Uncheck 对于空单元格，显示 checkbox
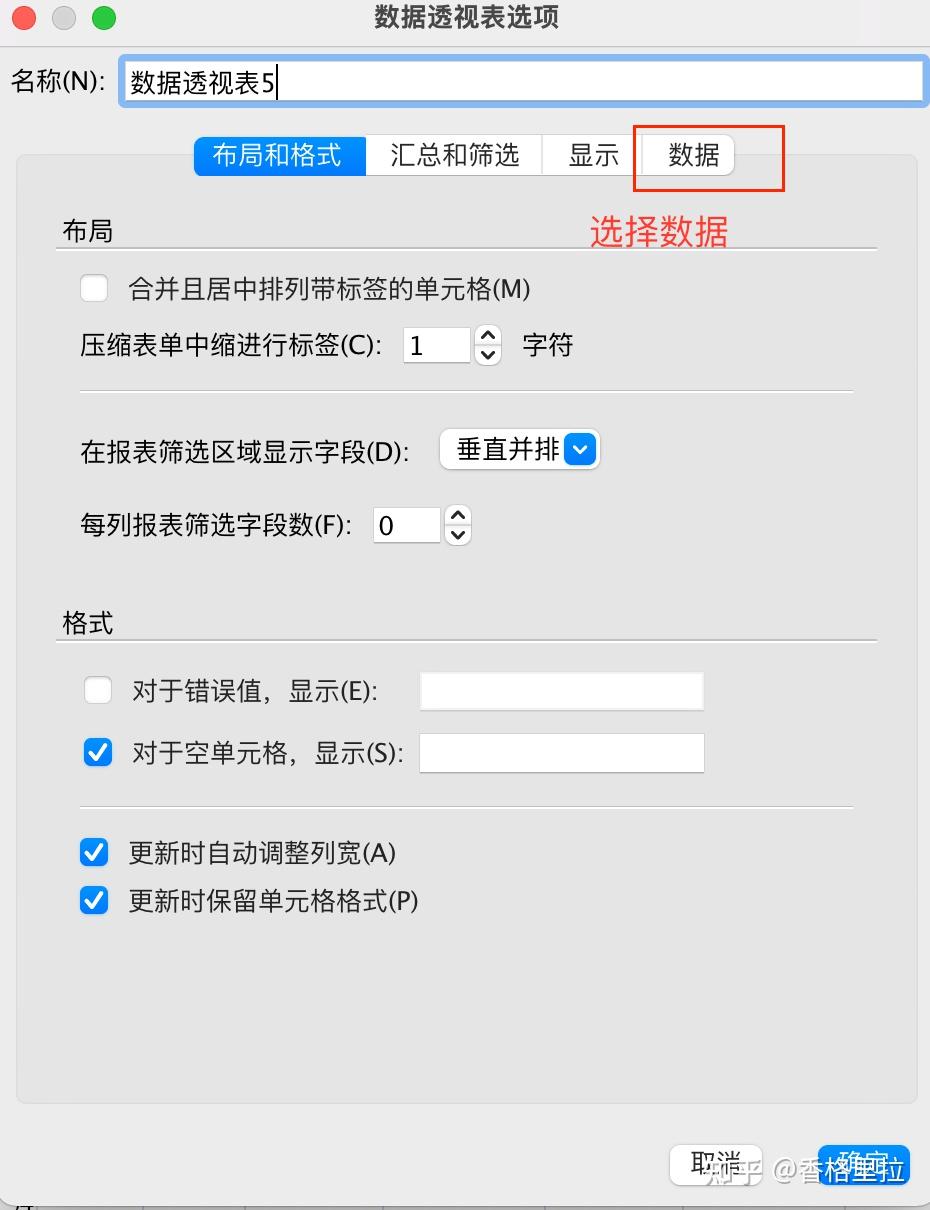The width and height of the screenshot is (930, 1210). [98, 752]
